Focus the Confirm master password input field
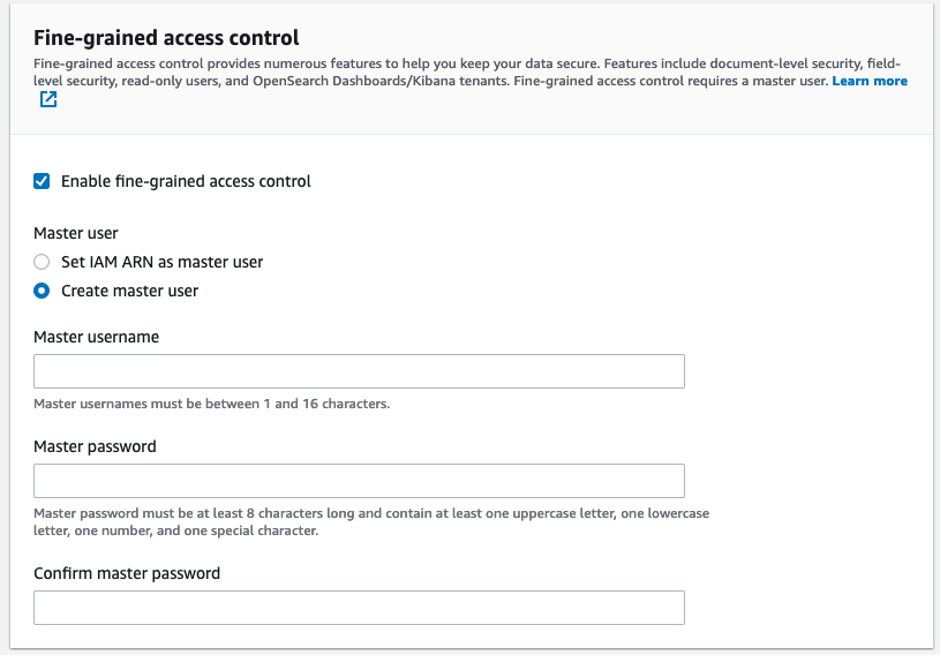The width and height of the screenshot is (941, 656). 359,608
